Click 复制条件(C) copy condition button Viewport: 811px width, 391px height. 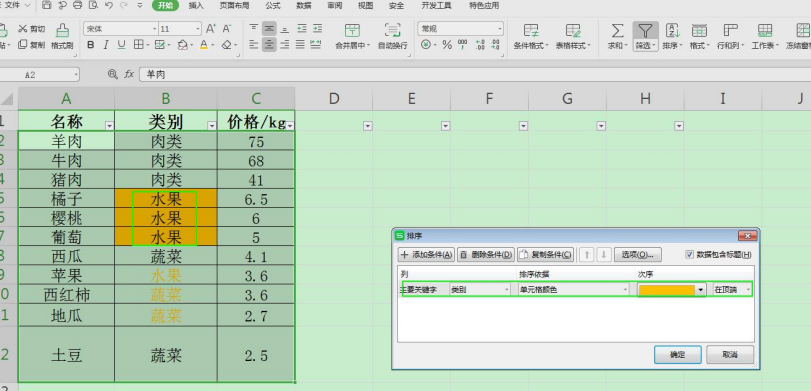[x=546, y=254]
